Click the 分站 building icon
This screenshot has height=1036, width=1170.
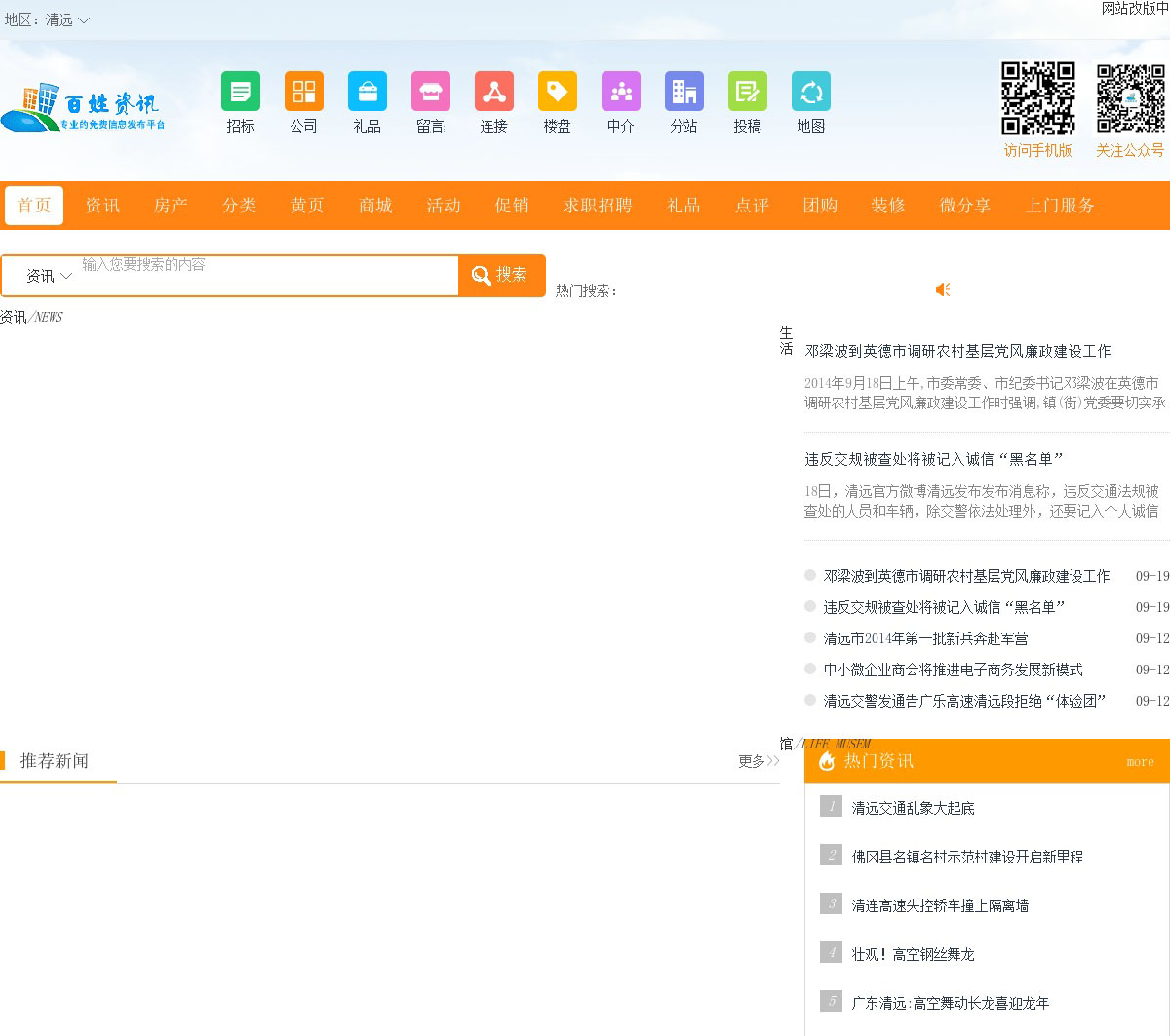683,92
